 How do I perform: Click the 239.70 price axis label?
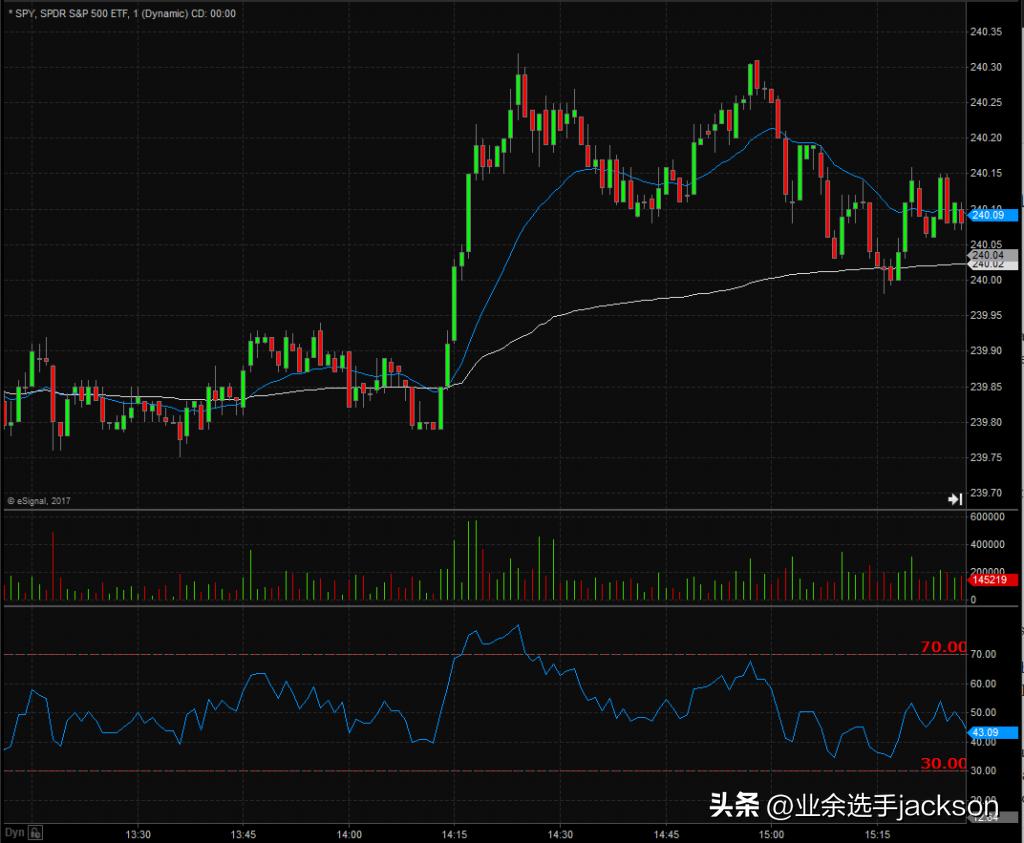click(985, 493)
